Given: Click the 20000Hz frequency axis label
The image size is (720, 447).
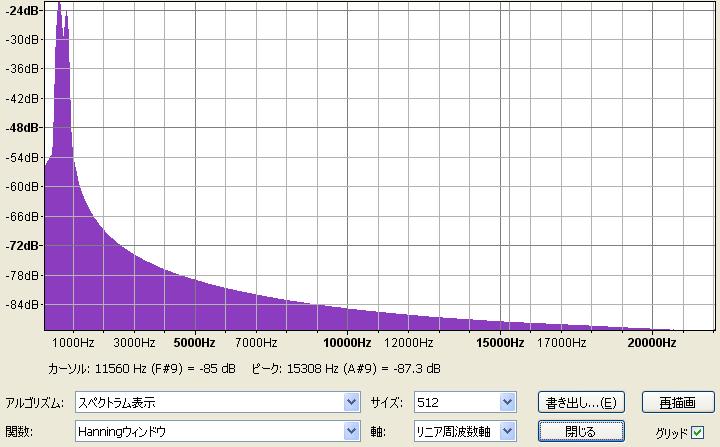Looking at the screenshot, I should tap(652, 343).
